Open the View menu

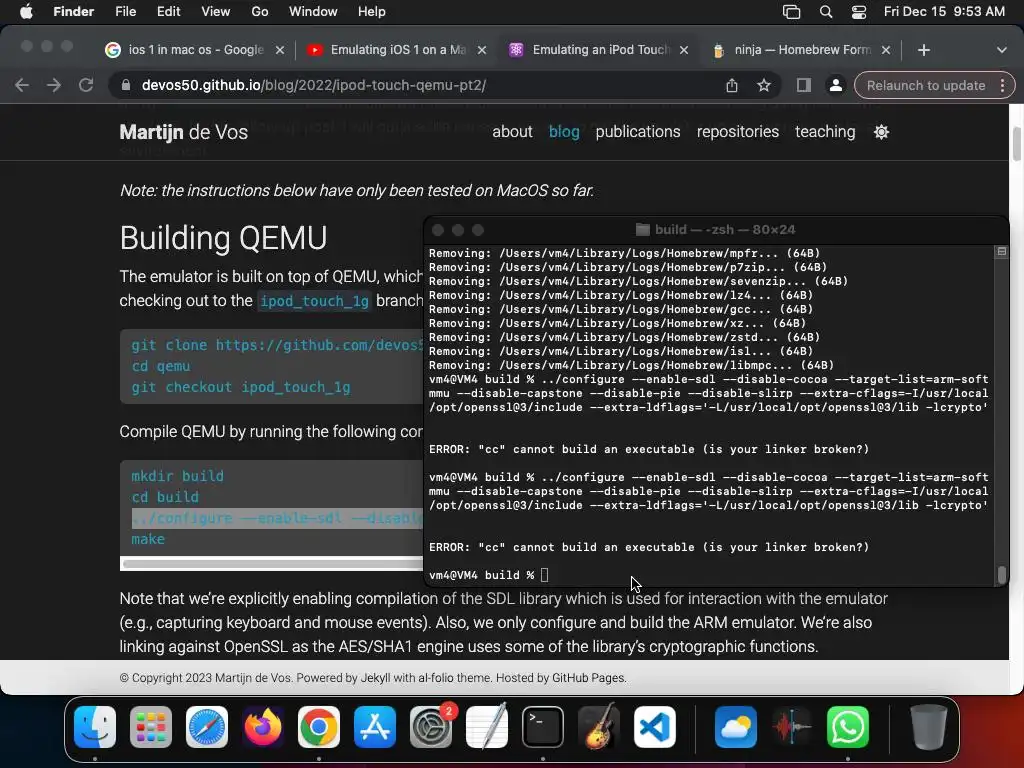tap(216, 12)
